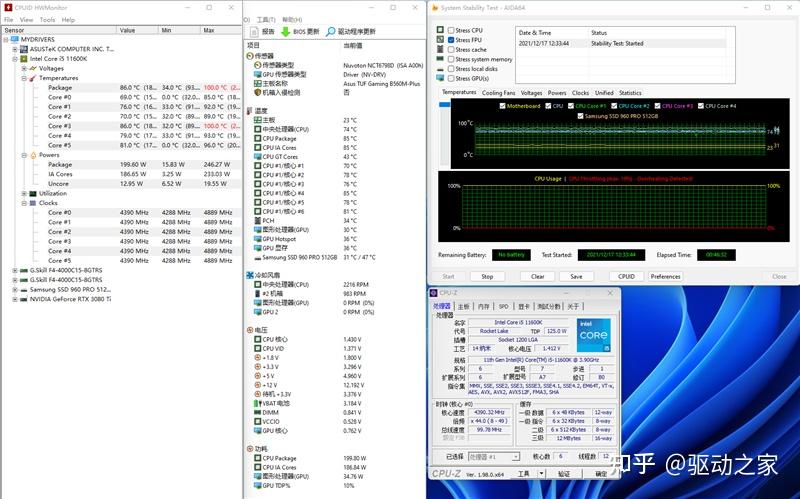Click the MYDRIVERS computer icon in HWMonitor
This screenshot has height=499, width=800.
15,39
